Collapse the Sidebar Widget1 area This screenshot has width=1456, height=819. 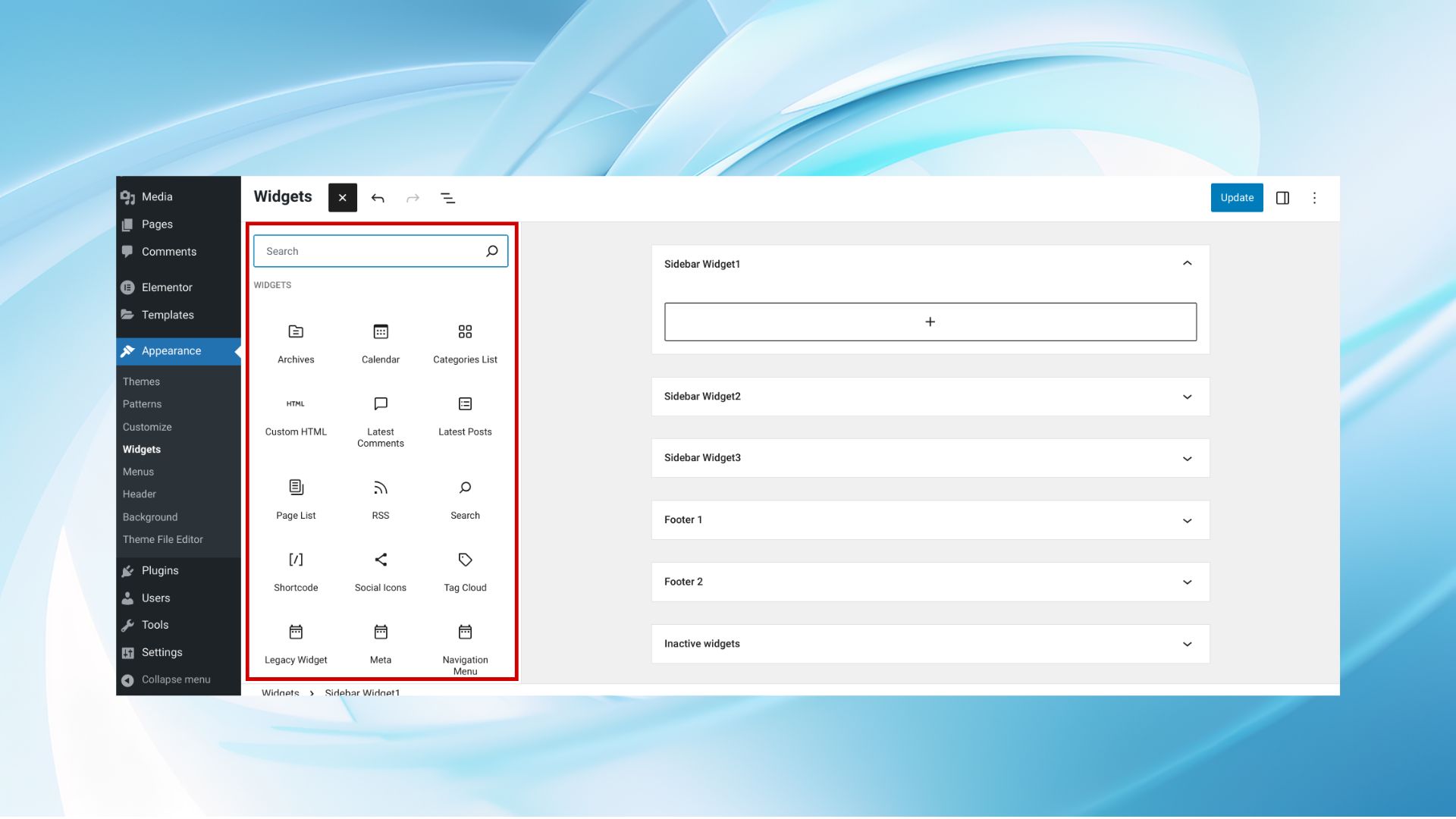(x=1187, y=264)
